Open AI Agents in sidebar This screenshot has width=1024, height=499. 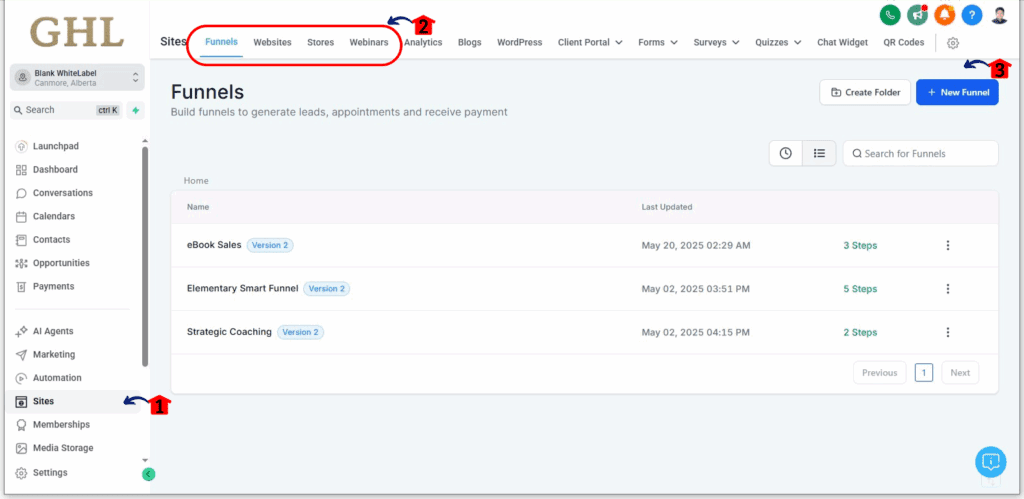click(53, 331)
